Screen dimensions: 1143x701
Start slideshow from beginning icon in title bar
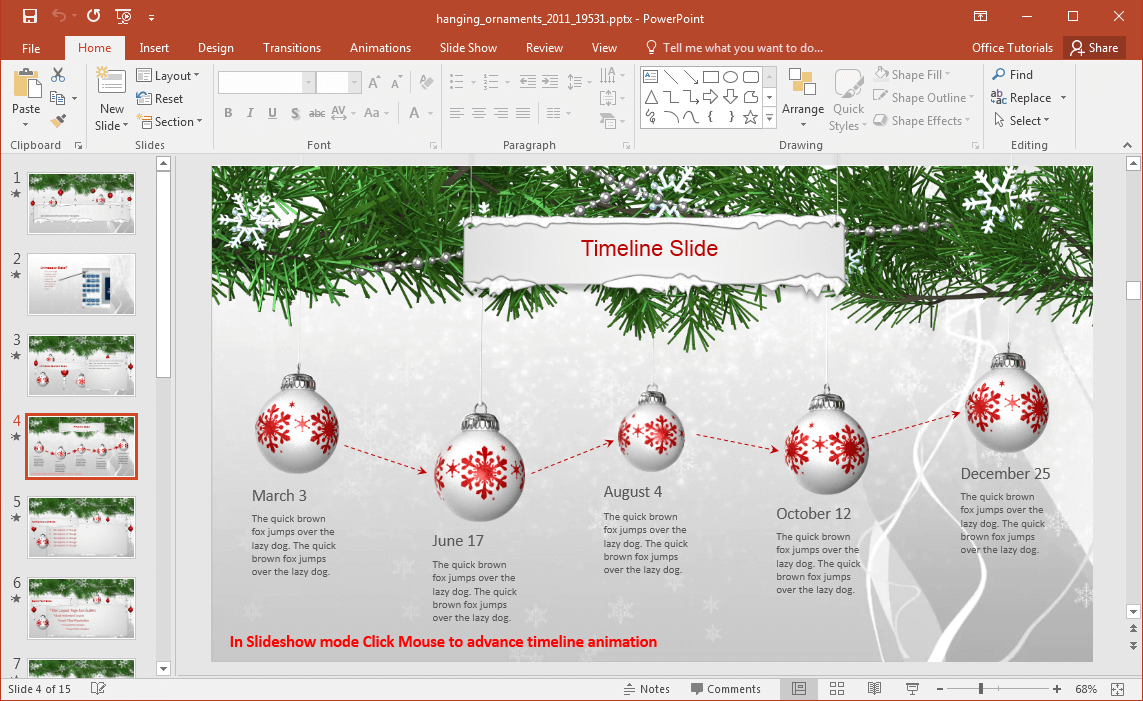124,16
